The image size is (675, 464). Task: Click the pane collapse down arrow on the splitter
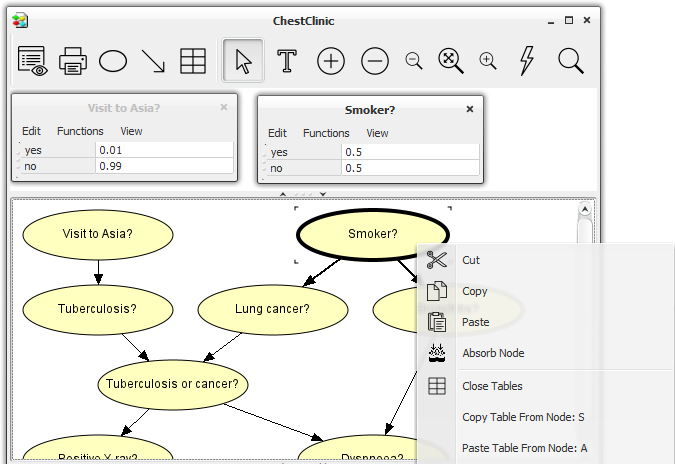click(x=323, y=194)
